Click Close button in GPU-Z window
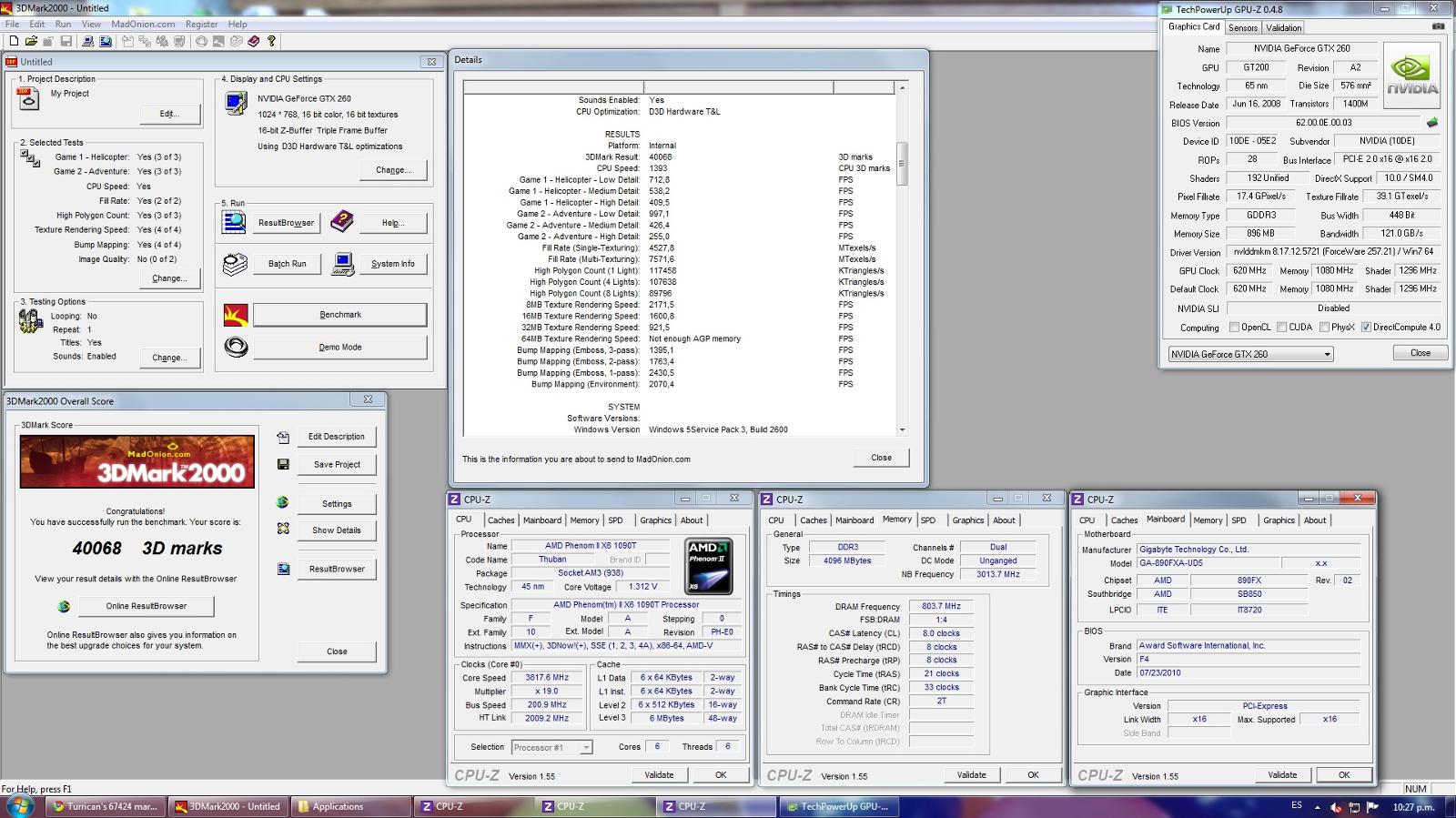 [1420, 353]
